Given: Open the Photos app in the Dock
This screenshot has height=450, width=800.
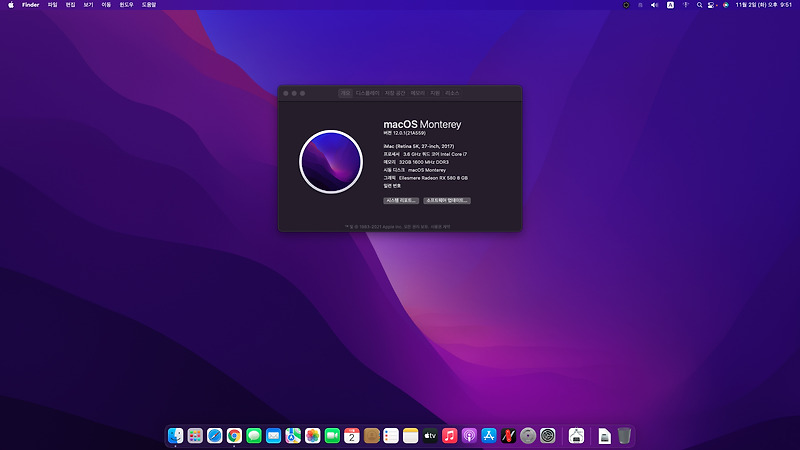Looking at the screenshot, I should point(313,436).
